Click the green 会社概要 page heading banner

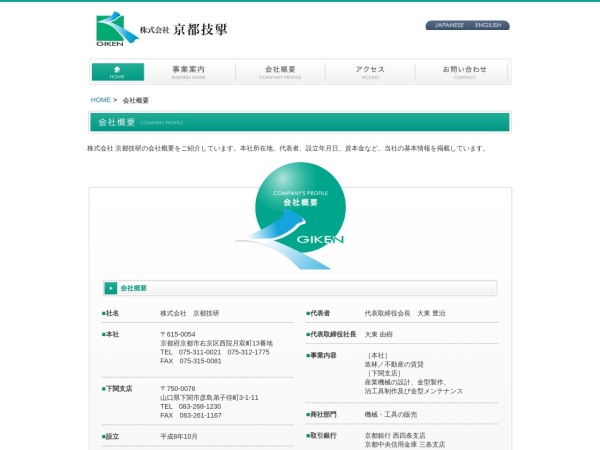point(300,122)
